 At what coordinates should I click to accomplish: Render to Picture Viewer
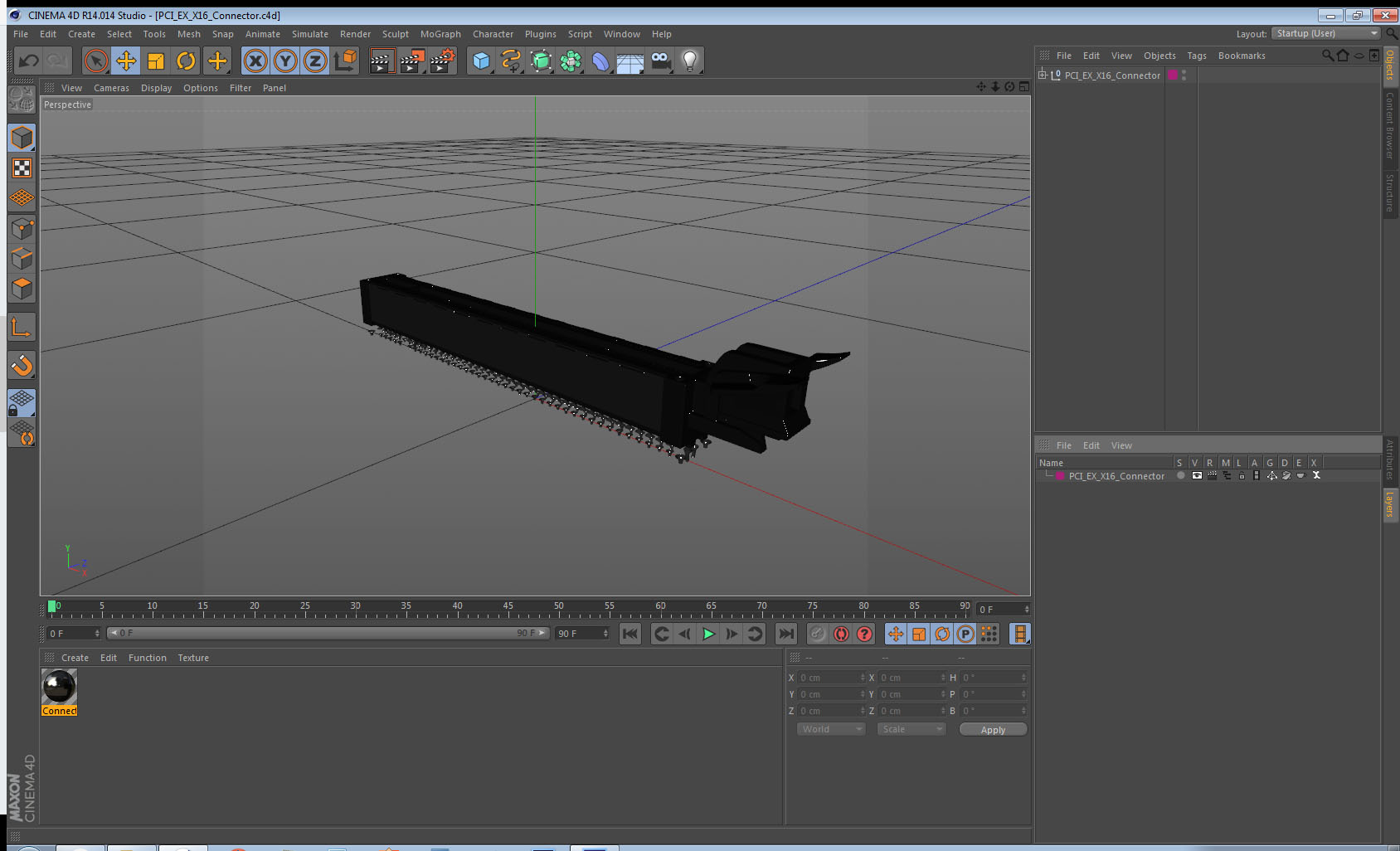(411, 61)
